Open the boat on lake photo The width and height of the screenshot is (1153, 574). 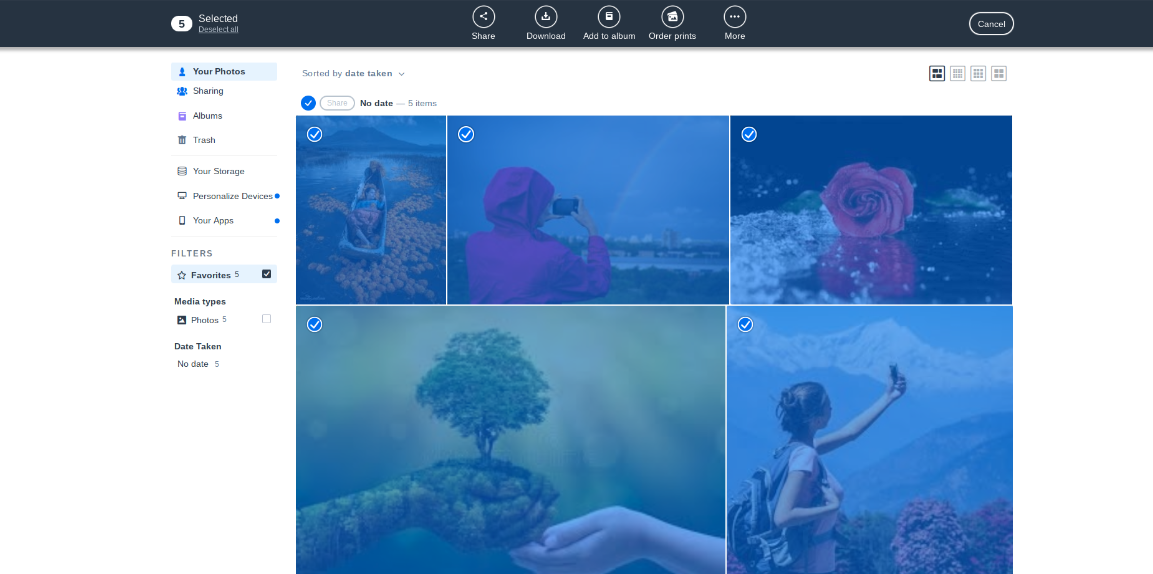click(x=371, y=209)
